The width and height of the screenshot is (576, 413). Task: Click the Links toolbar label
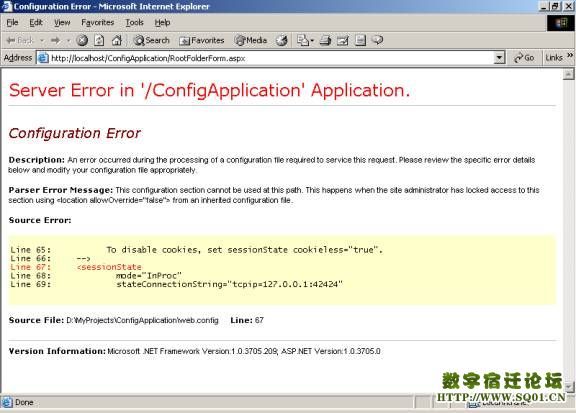554,58
